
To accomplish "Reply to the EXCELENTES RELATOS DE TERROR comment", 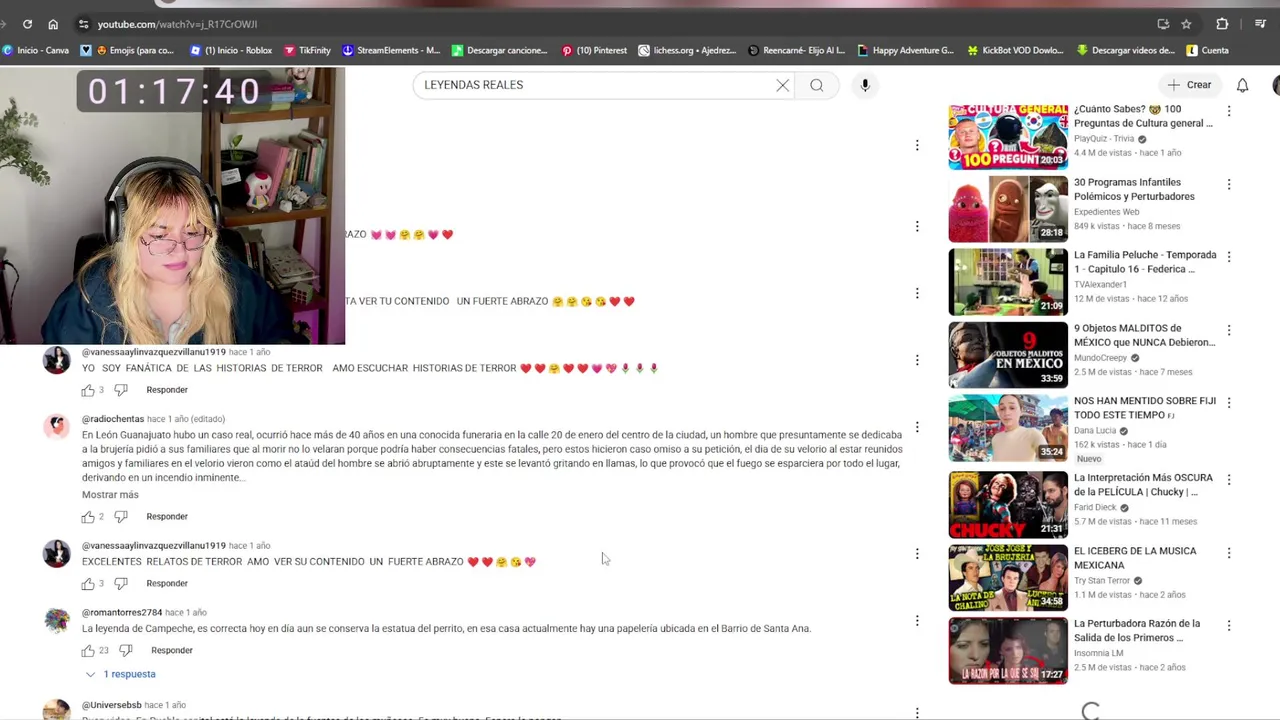I will [x=167, y=584].
